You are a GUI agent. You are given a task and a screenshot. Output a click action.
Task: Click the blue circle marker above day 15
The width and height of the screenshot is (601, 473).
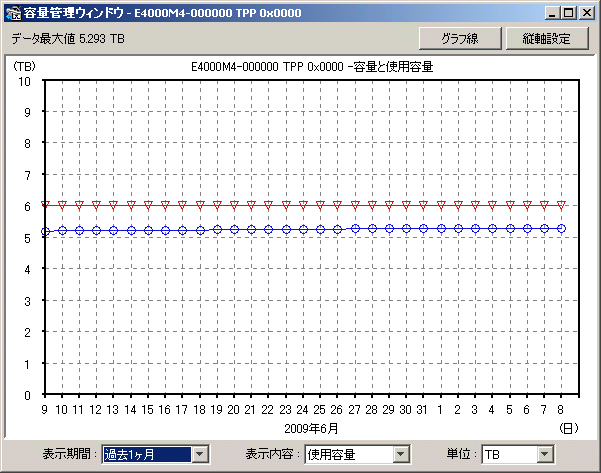(x=148, y=230)
